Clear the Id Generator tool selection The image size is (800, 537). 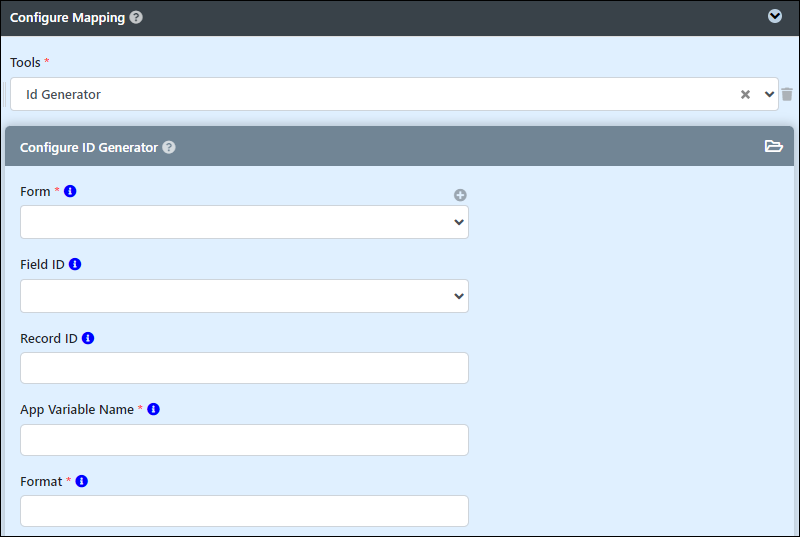[x=745, y=94]
